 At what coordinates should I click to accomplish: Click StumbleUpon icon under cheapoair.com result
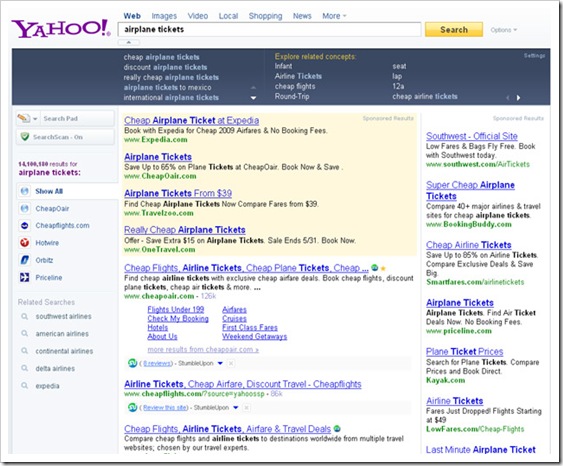132,363
